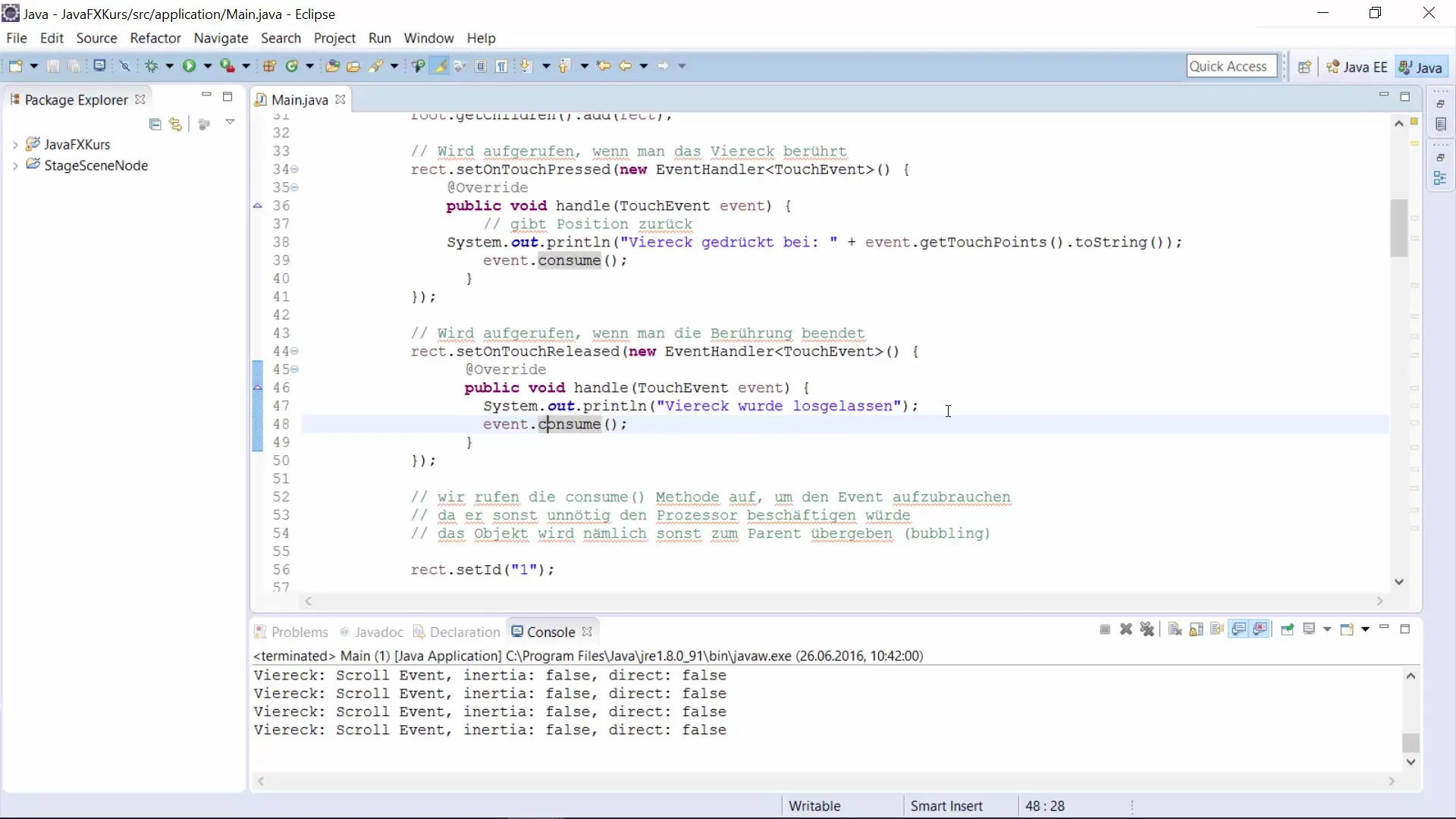The width and height of the screenshot is (1456, 819).
Task: Switch to the Javadoc tab
Action: click(x=372, y=632)
